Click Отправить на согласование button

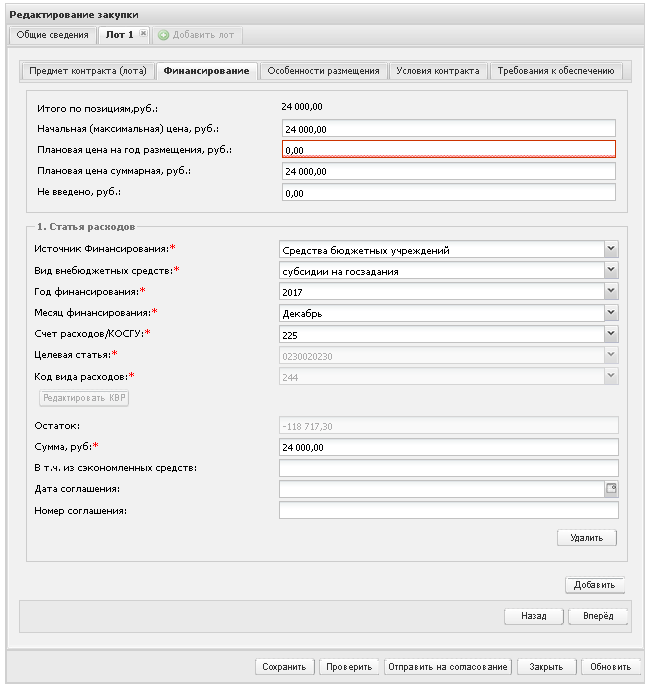(x=448, y=667)
